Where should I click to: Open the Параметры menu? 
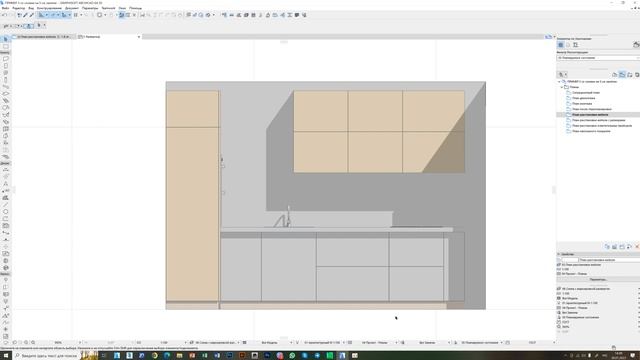[x=90, y=8]
